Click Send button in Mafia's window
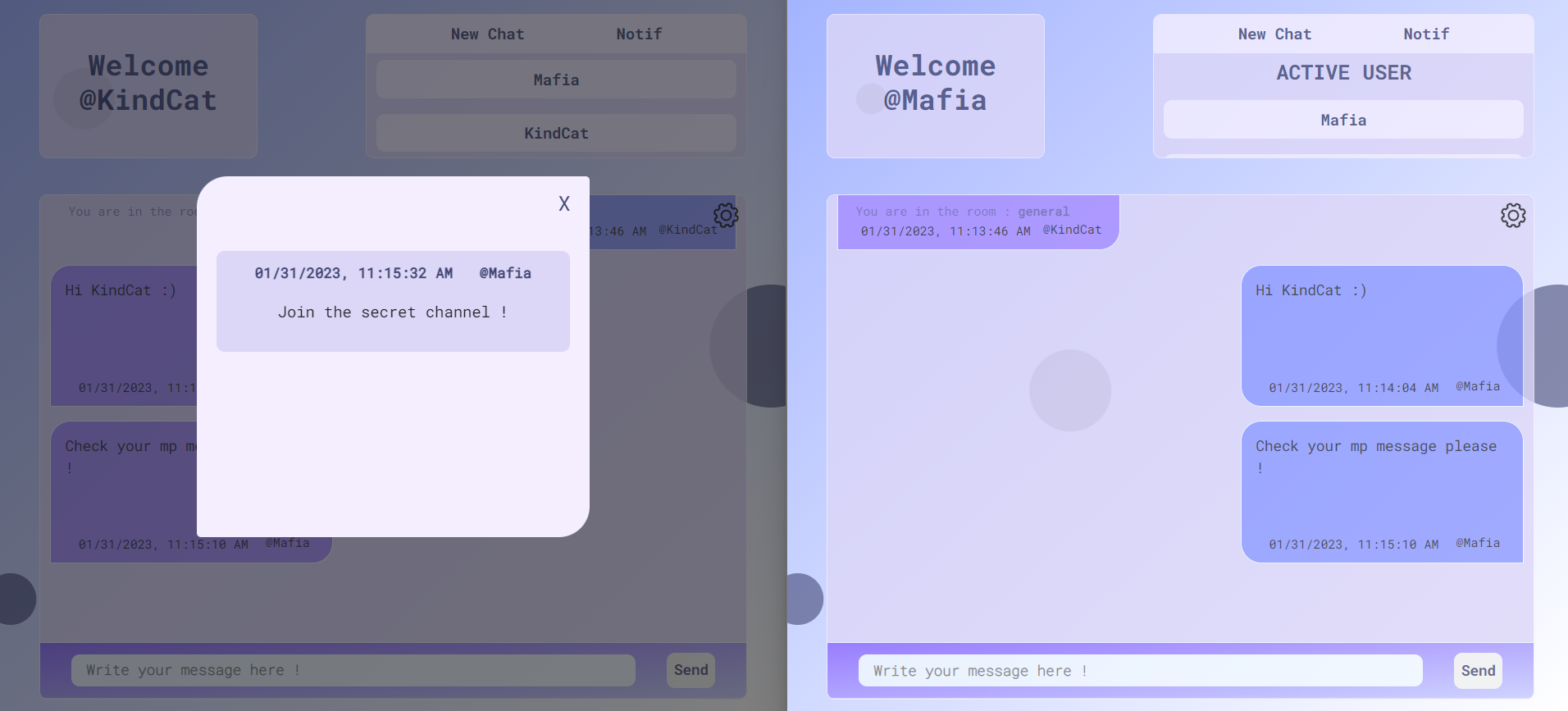1568x711 pixels. (x=1478, y=670)
